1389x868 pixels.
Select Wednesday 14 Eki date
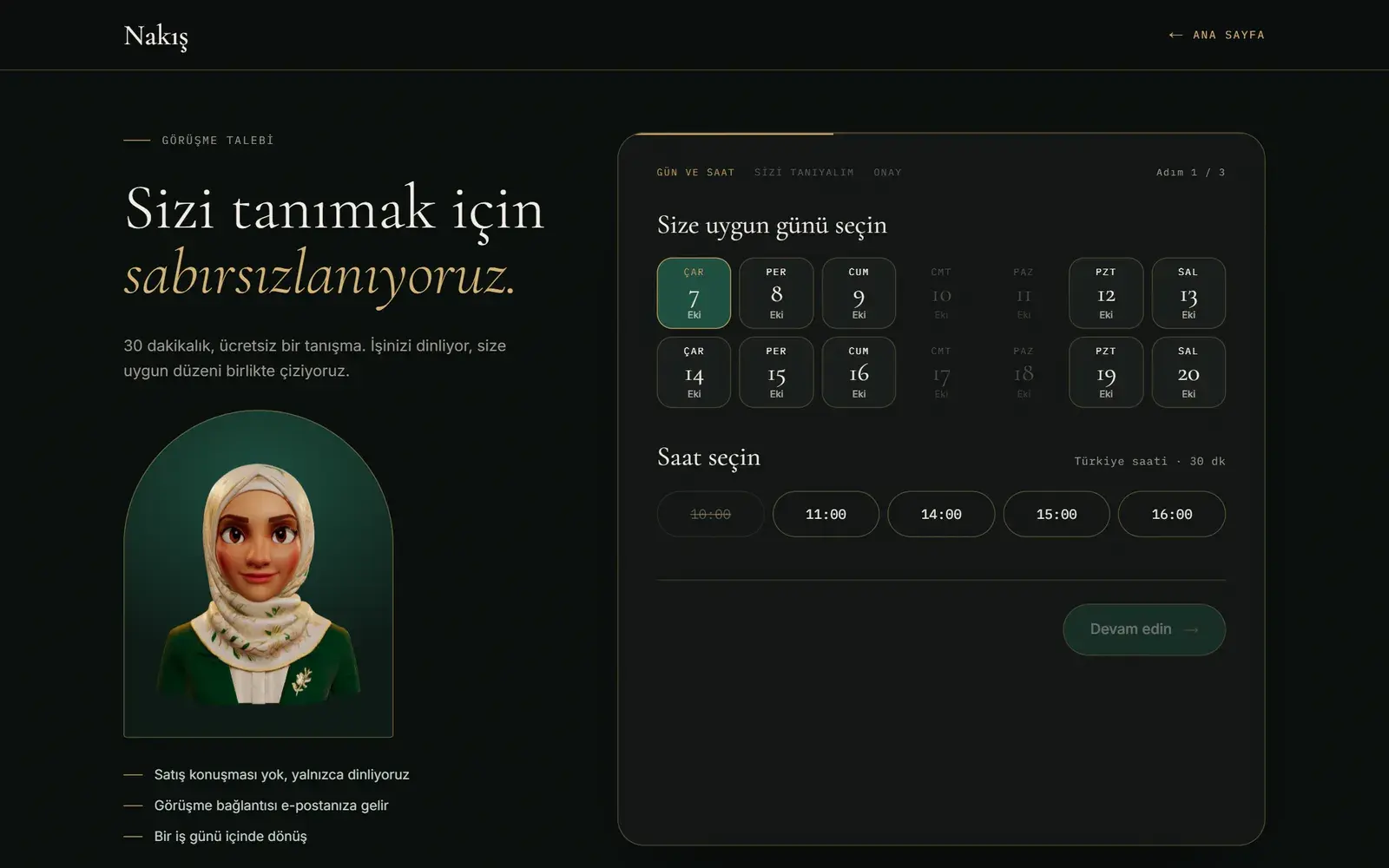click(694, 372)
